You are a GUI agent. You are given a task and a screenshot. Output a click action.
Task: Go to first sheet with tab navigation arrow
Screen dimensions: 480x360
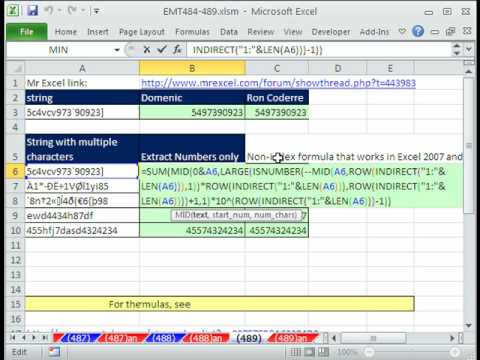pos(13,338)
